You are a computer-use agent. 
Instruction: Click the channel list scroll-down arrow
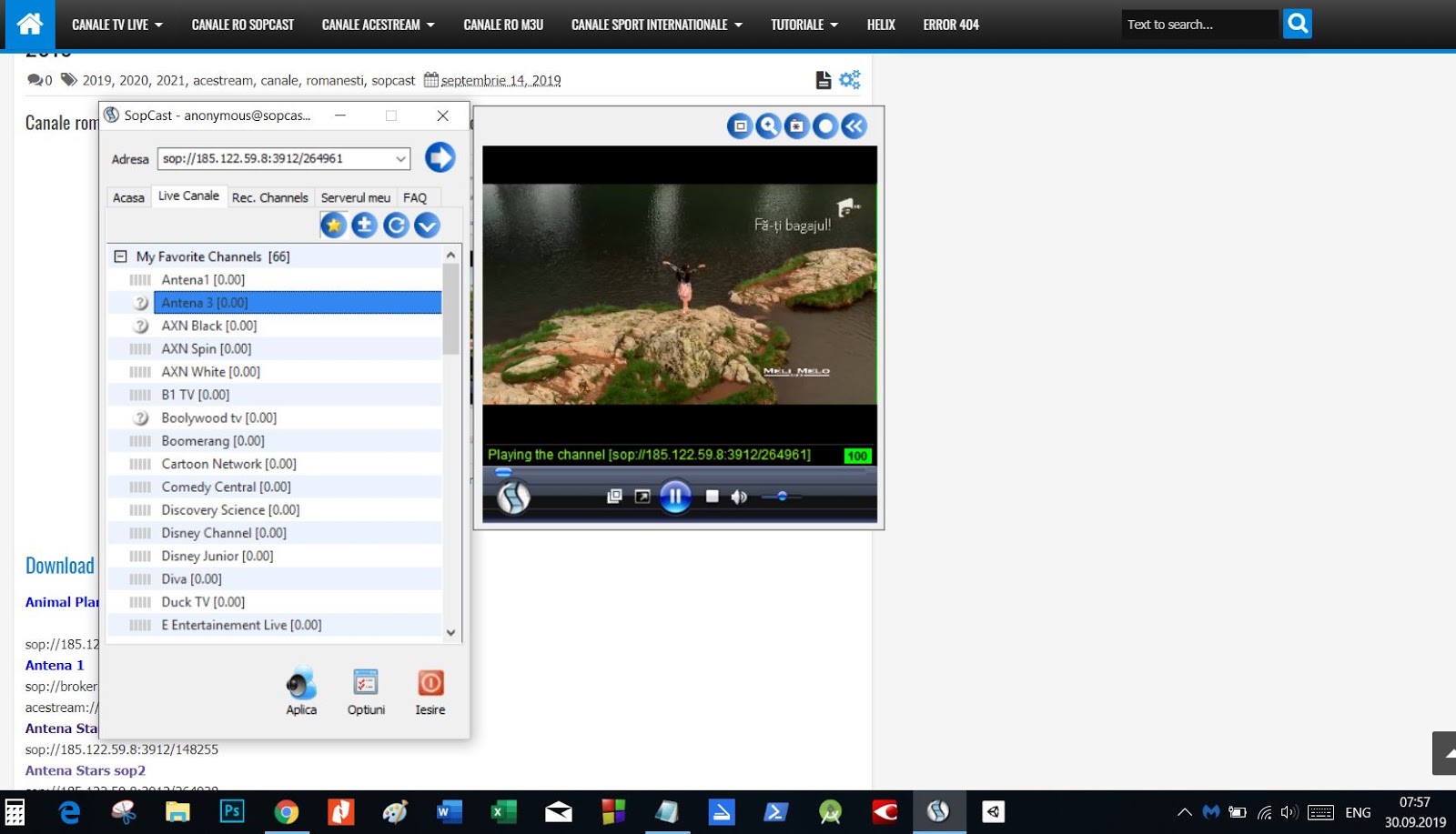click(x=450, y=632)
